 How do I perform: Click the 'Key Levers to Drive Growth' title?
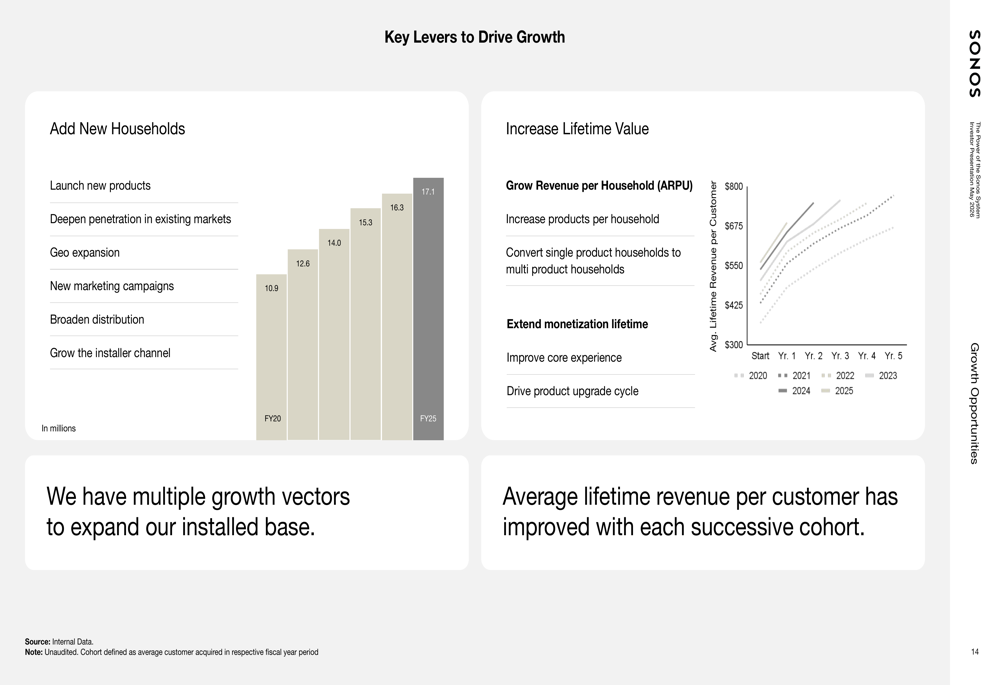click(474, 37)
